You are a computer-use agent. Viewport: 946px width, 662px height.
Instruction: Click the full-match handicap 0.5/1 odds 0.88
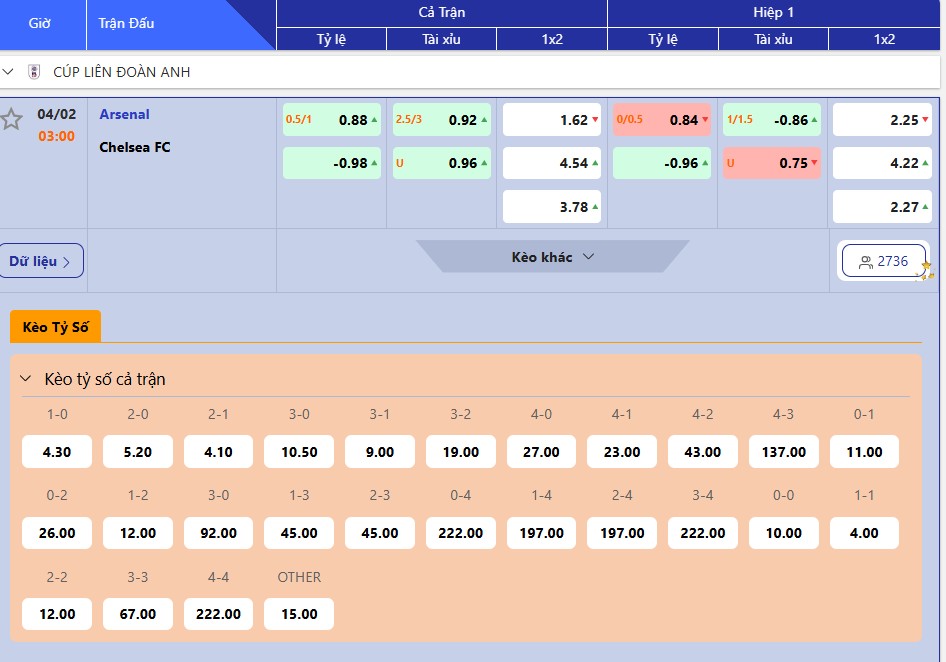[x=332, y=120]
